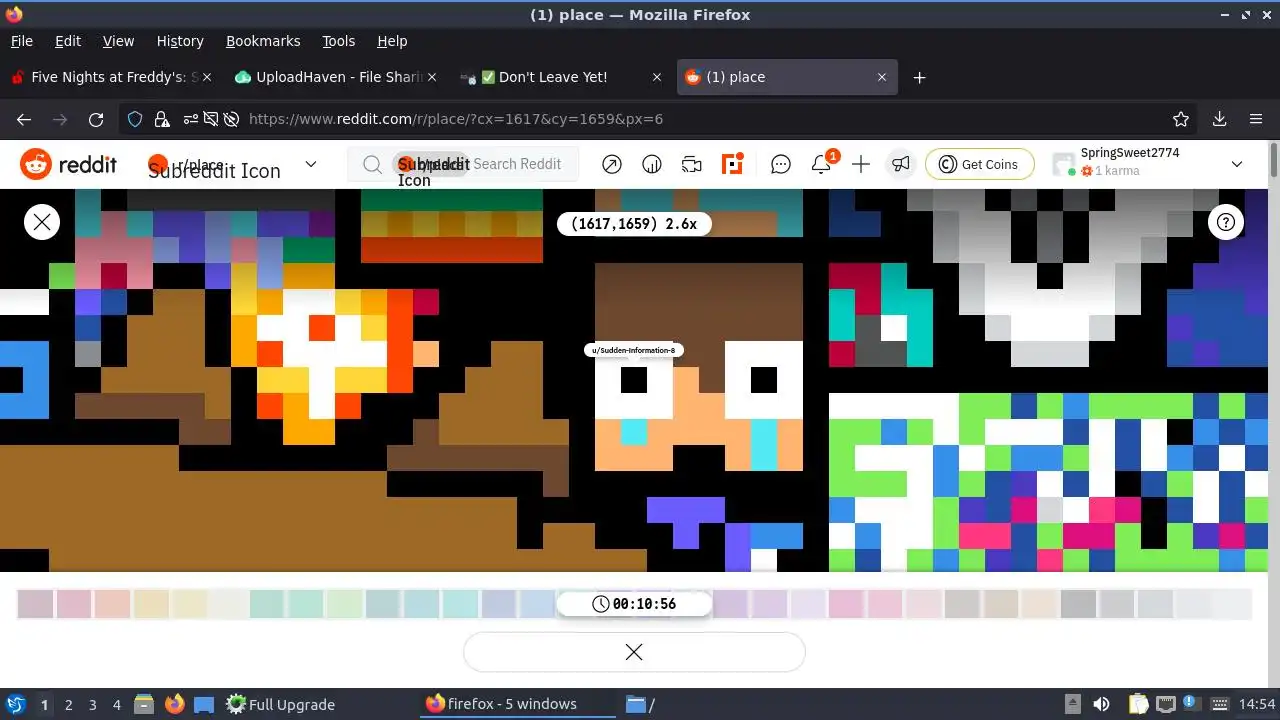Screen dimensions: 1280x720
Task: Cancel pixel placement with the bottom X button
Action: point(634,652)
